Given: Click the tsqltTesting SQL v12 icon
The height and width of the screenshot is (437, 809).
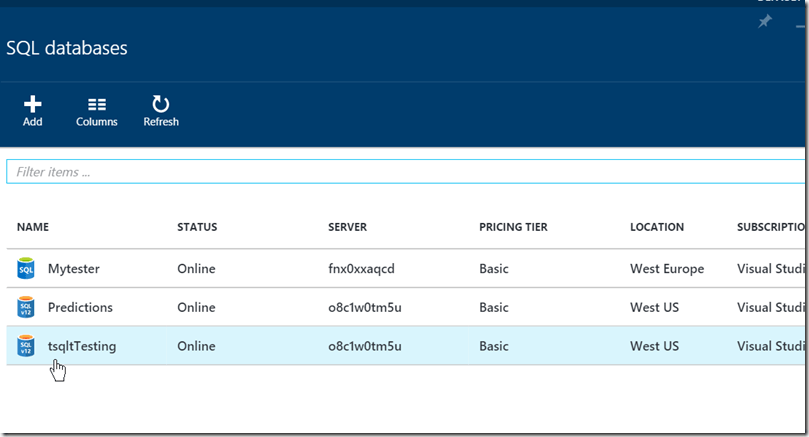Looking at the screenshot, I should pos(26,346).
